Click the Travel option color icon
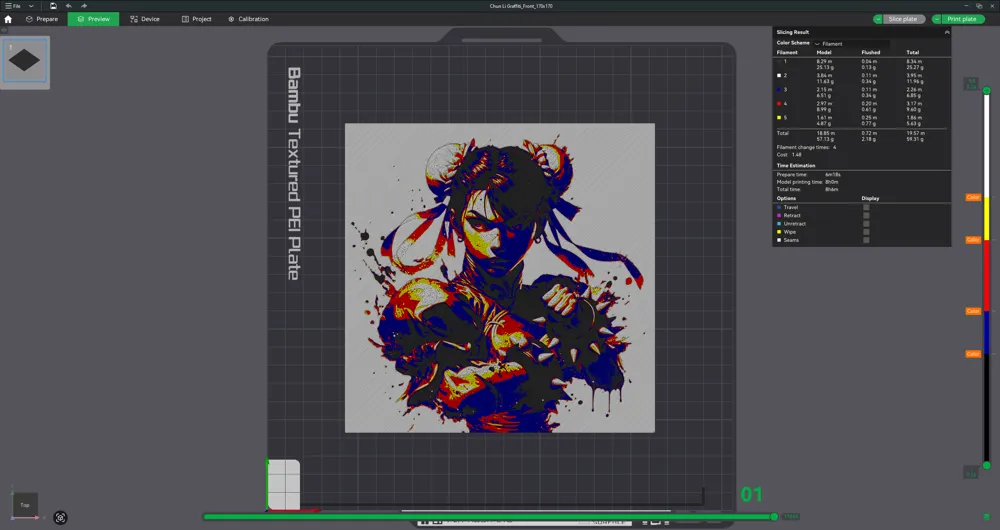This screenshot has height=530, width=1000. tap(779, 207)
